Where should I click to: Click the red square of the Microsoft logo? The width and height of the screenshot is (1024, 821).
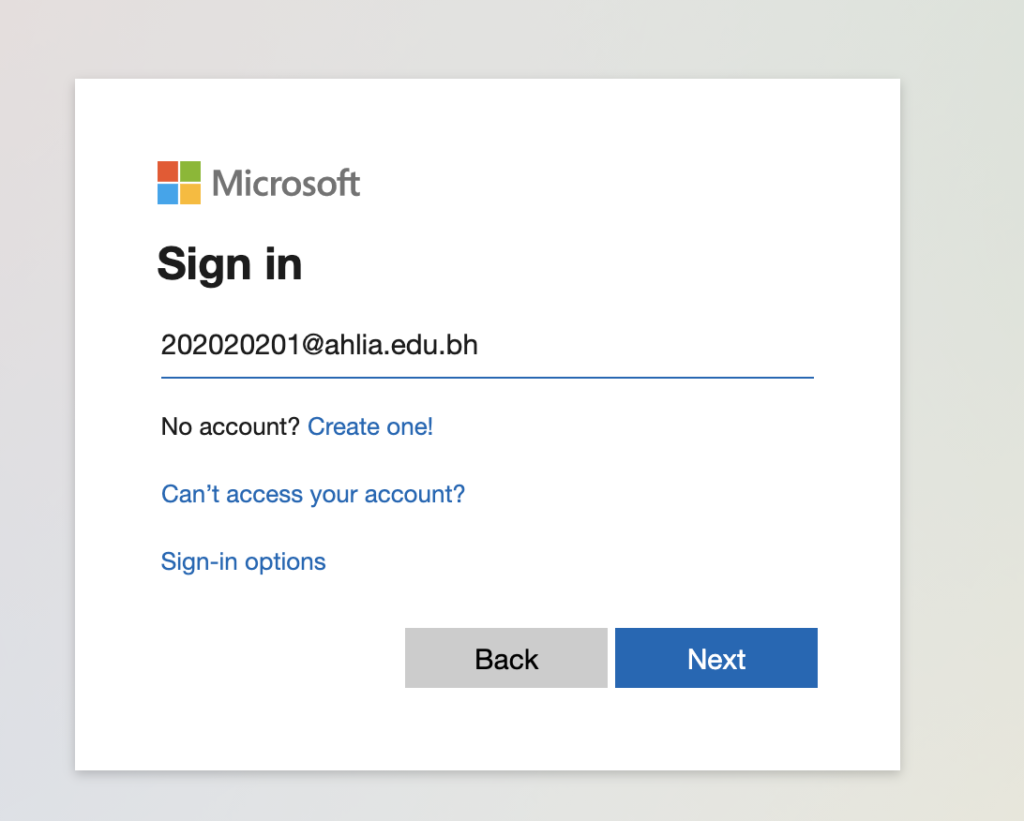click(x=168, y=171)
